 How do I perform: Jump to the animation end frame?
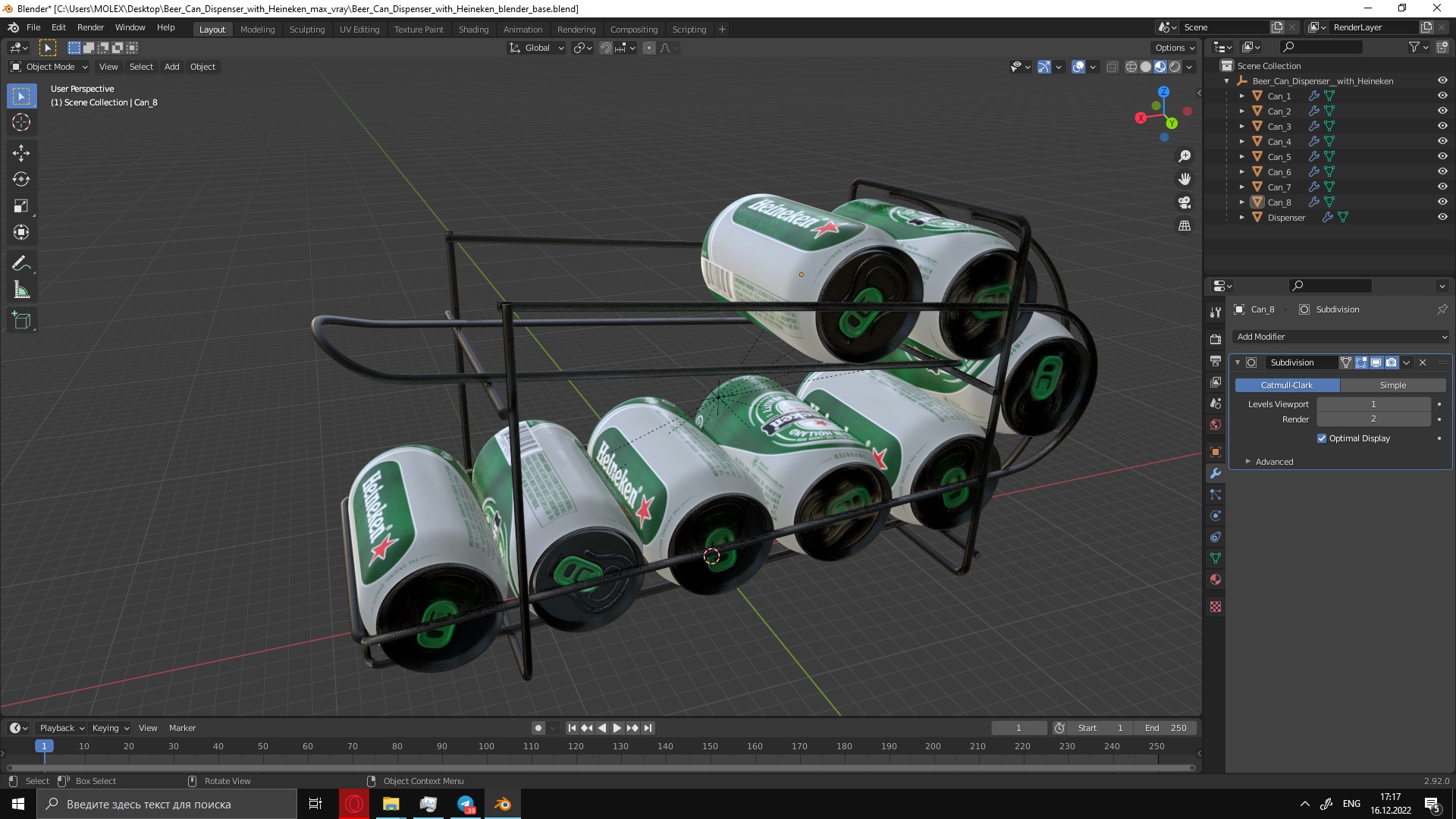coord(648,728)
